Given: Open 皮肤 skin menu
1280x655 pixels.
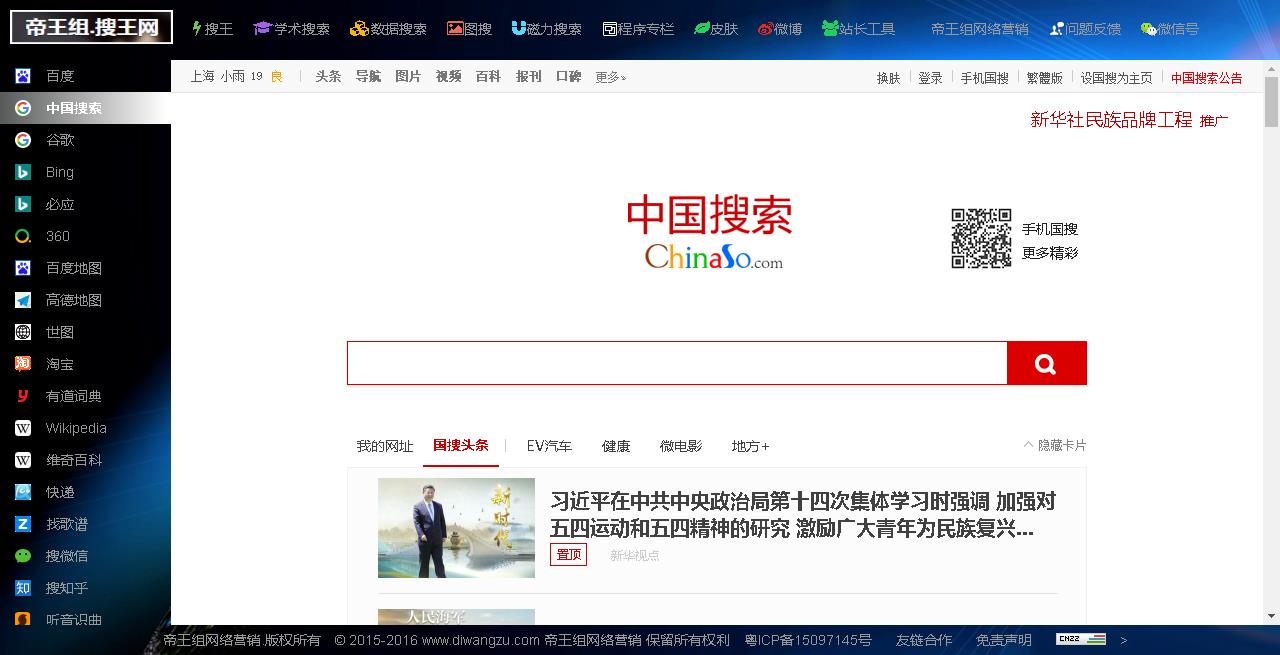Looking at the screenshot, I should coord(716,29).
